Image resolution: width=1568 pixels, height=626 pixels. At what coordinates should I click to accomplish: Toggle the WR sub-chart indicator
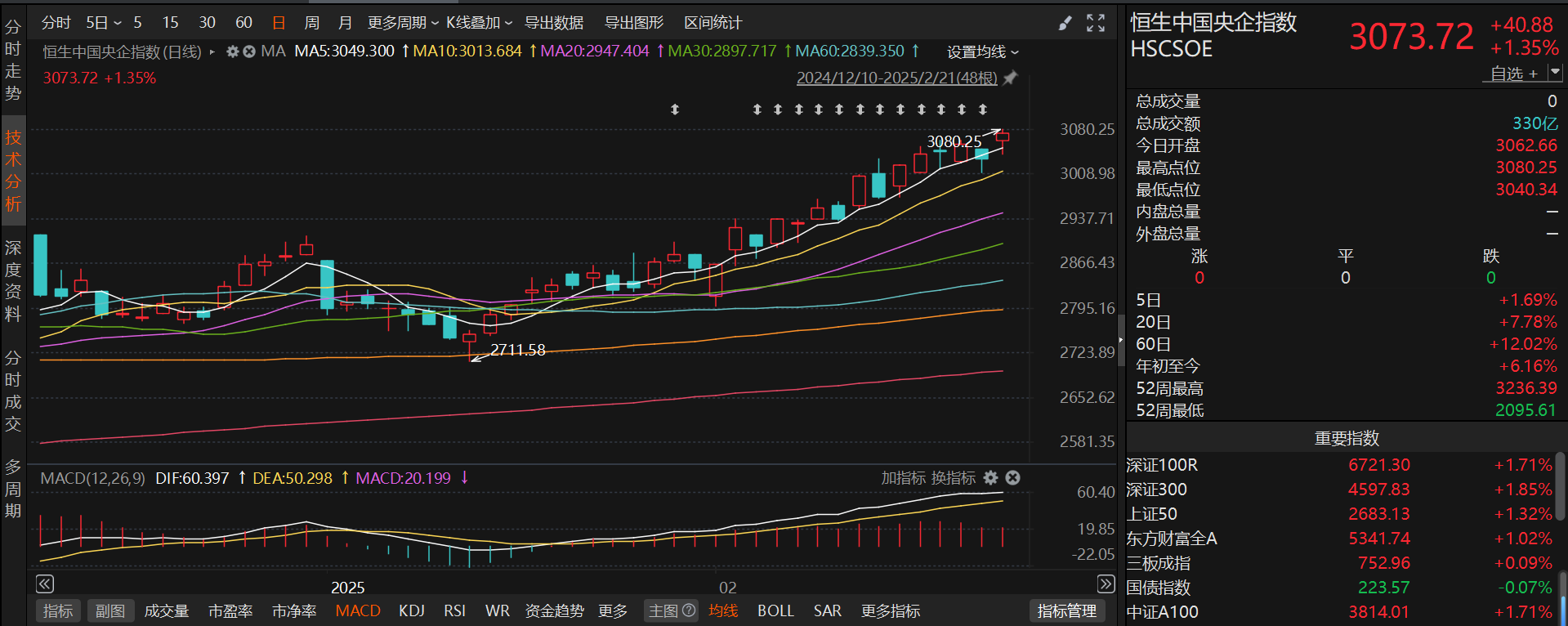pos(498,610)
